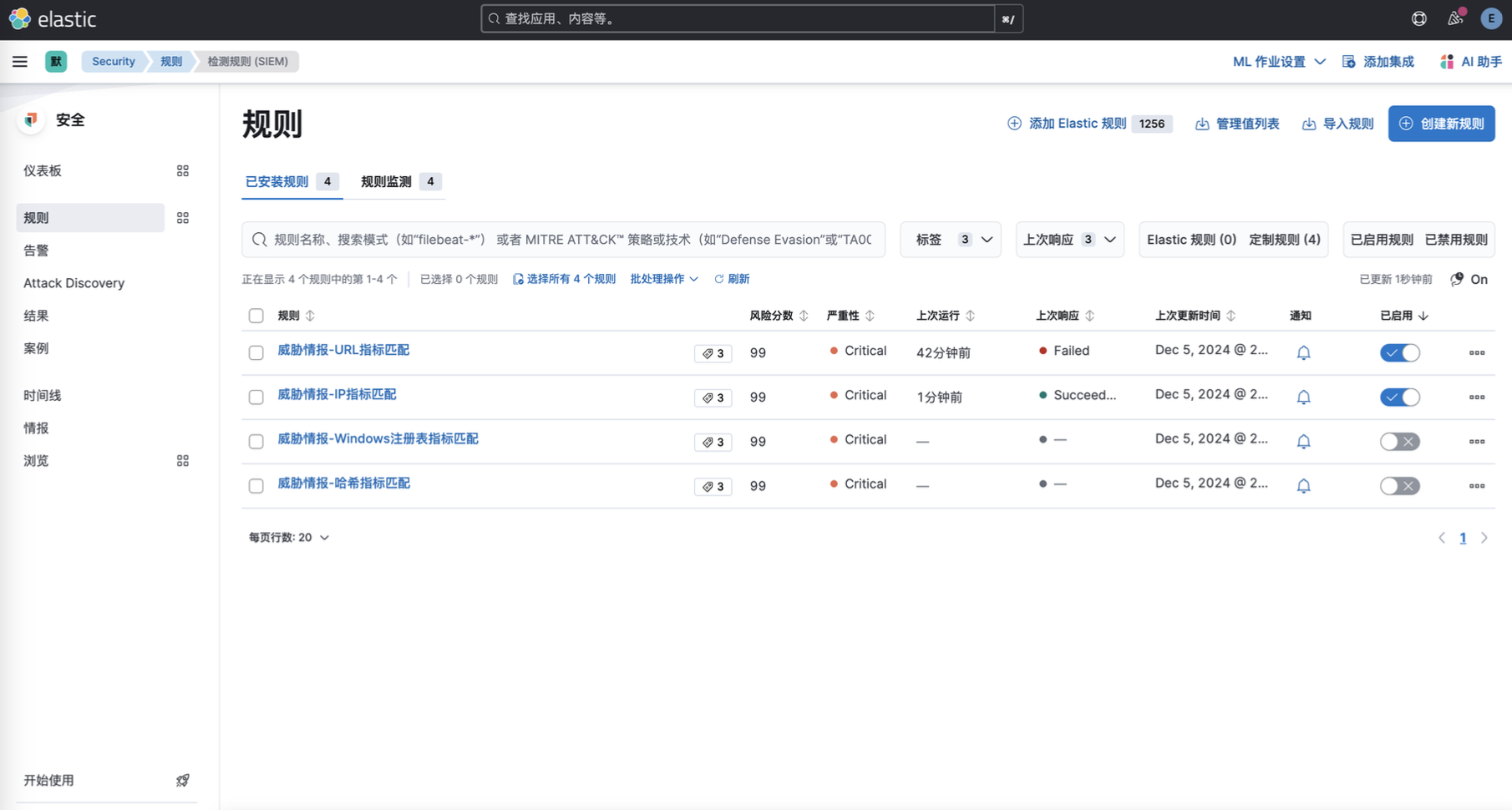Viewport: 1512px width, 810px height.
Task: Tick checkbox for 威胁情报-Windows注册表指标匹配
Action: [x=256, y=441]
